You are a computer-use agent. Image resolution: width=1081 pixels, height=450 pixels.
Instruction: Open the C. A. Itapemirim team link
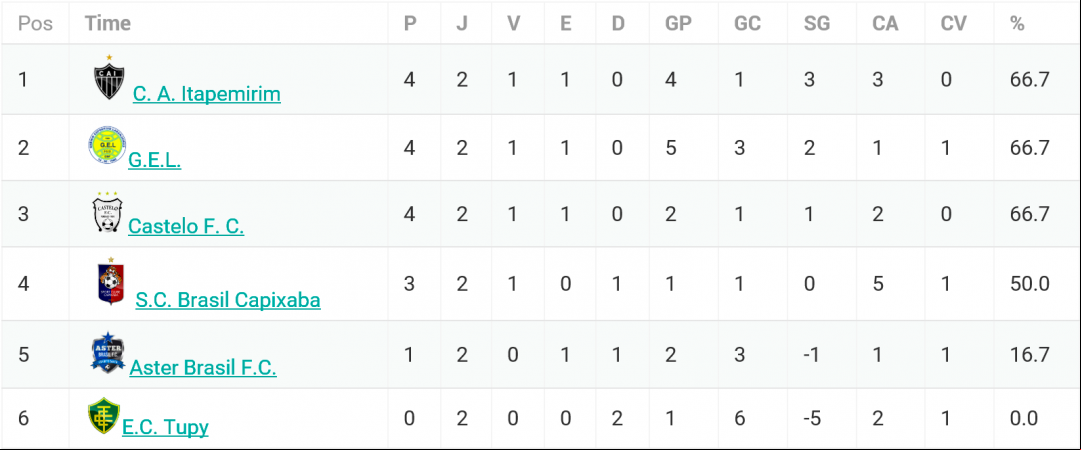(207, 93)
